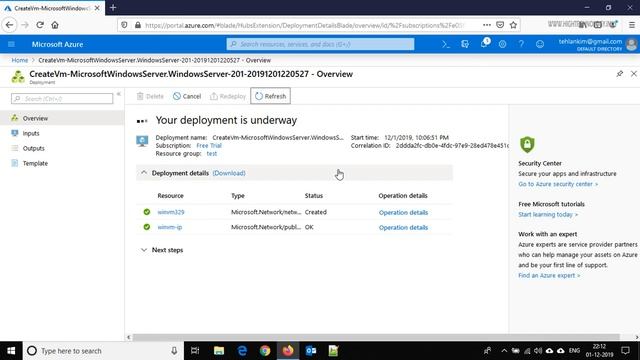Click Start learning today link

coord(548,214)
